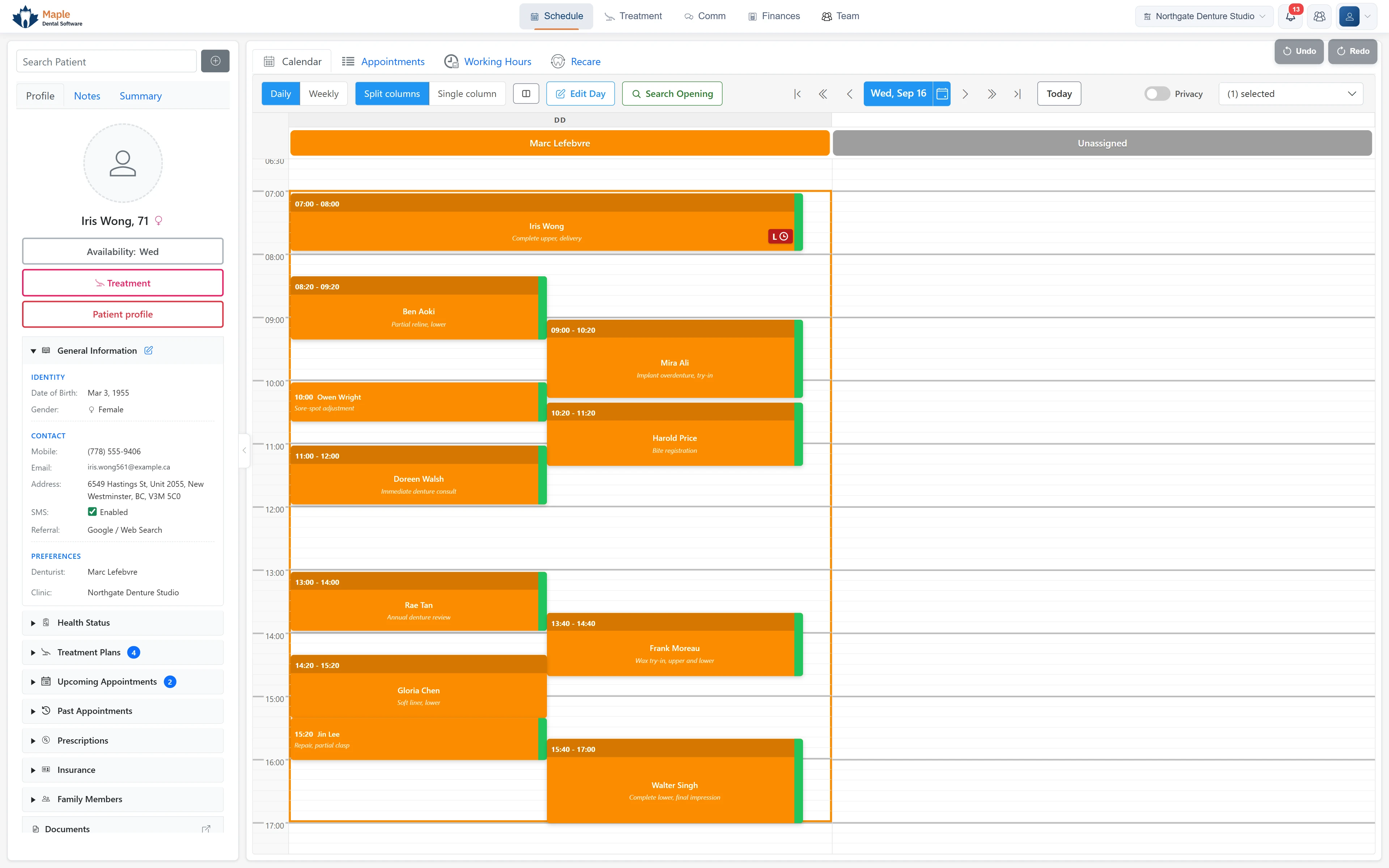
Task: Go to next day arrow
Action: (x=965, y=94)
